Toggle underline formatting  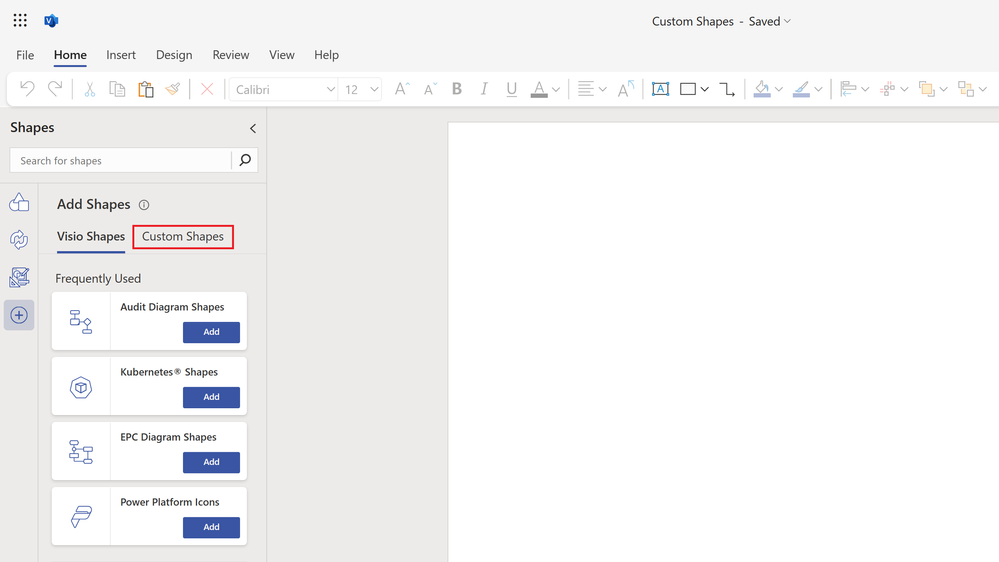tap(511, 89)
